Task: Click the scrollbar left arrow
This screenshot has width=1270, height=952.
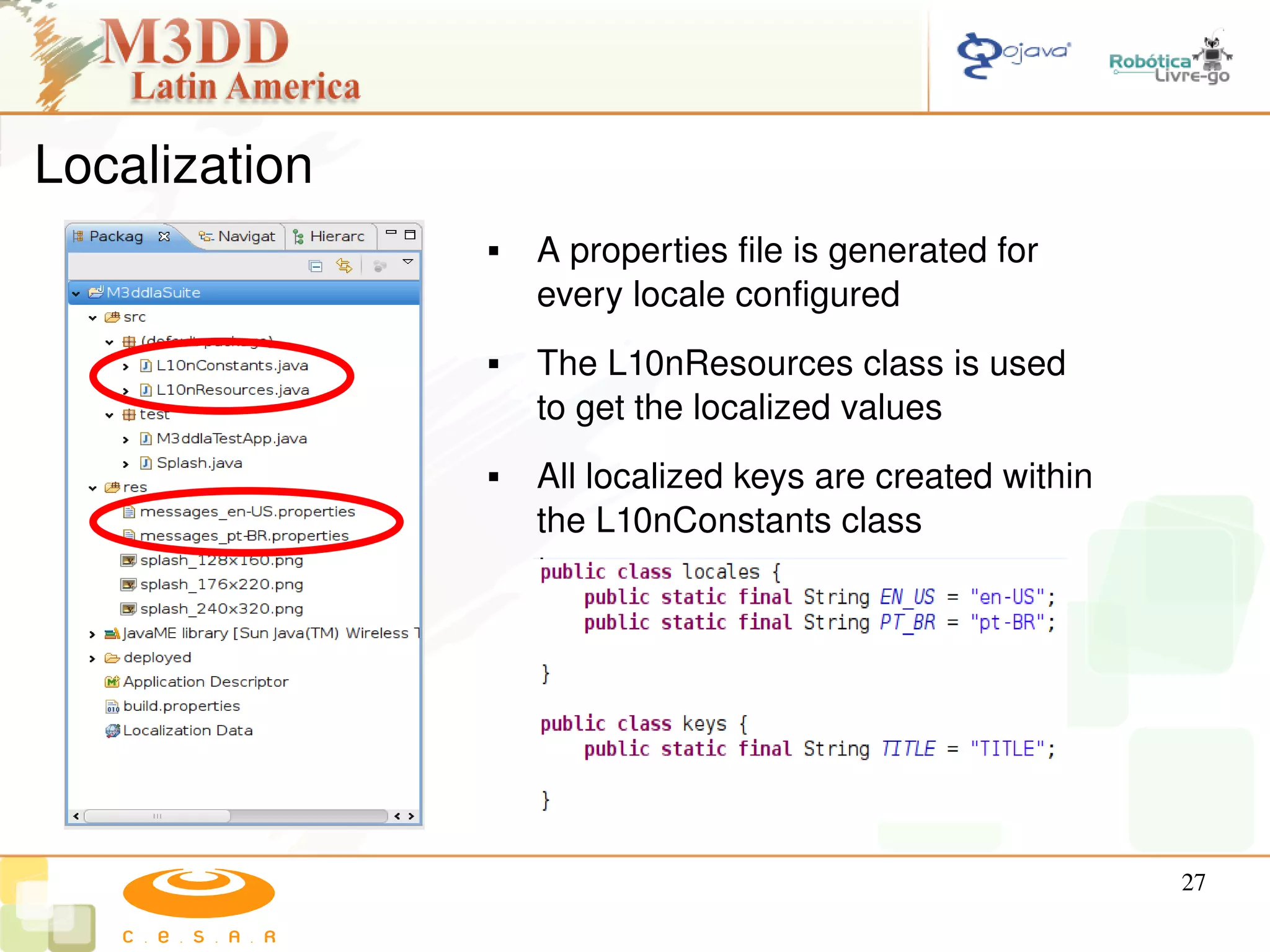Action: [x=76, y=816]
